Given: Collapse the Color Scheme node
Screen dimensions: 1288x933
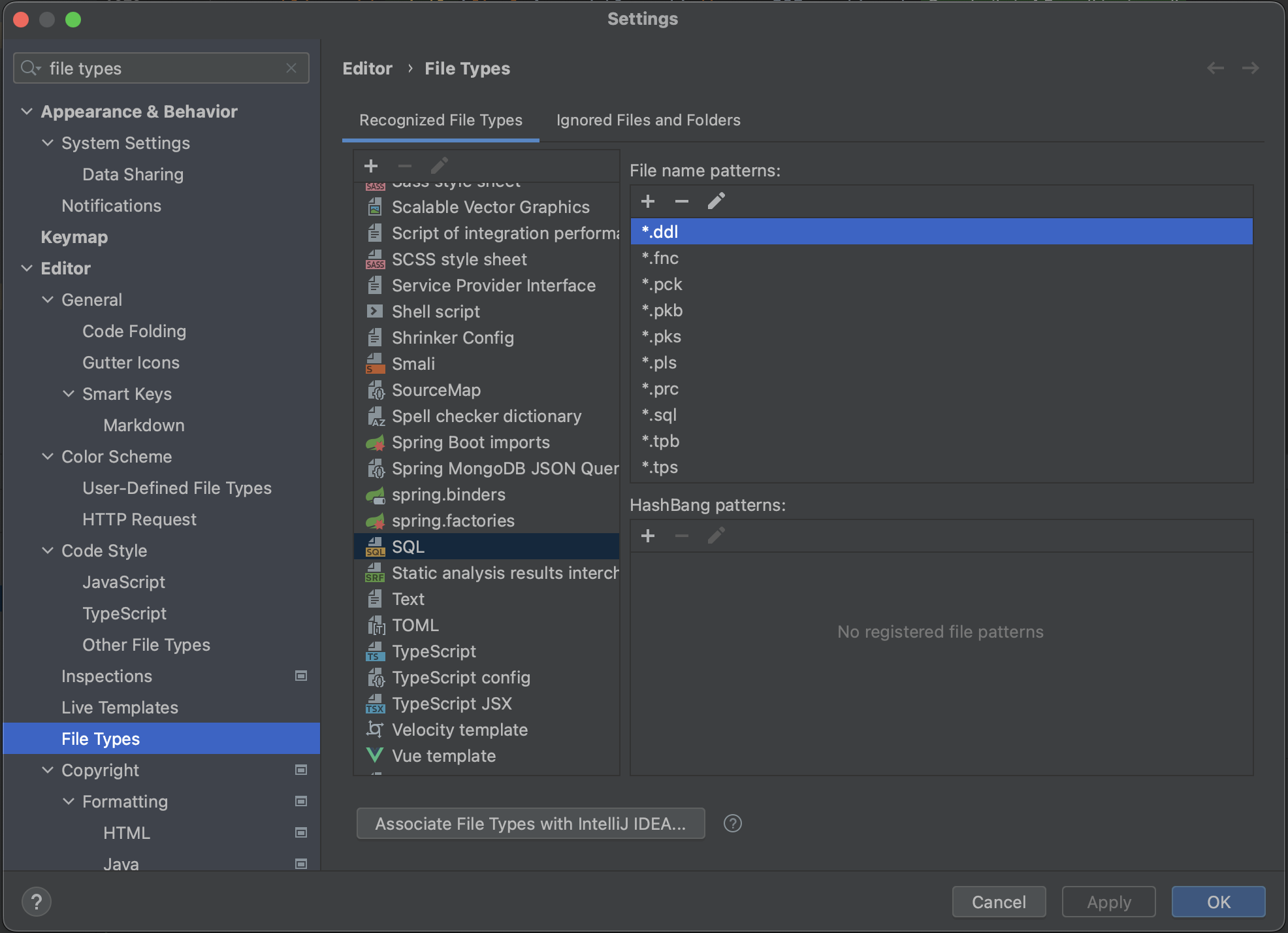Looking at the screenshot, I should point(48,457).
